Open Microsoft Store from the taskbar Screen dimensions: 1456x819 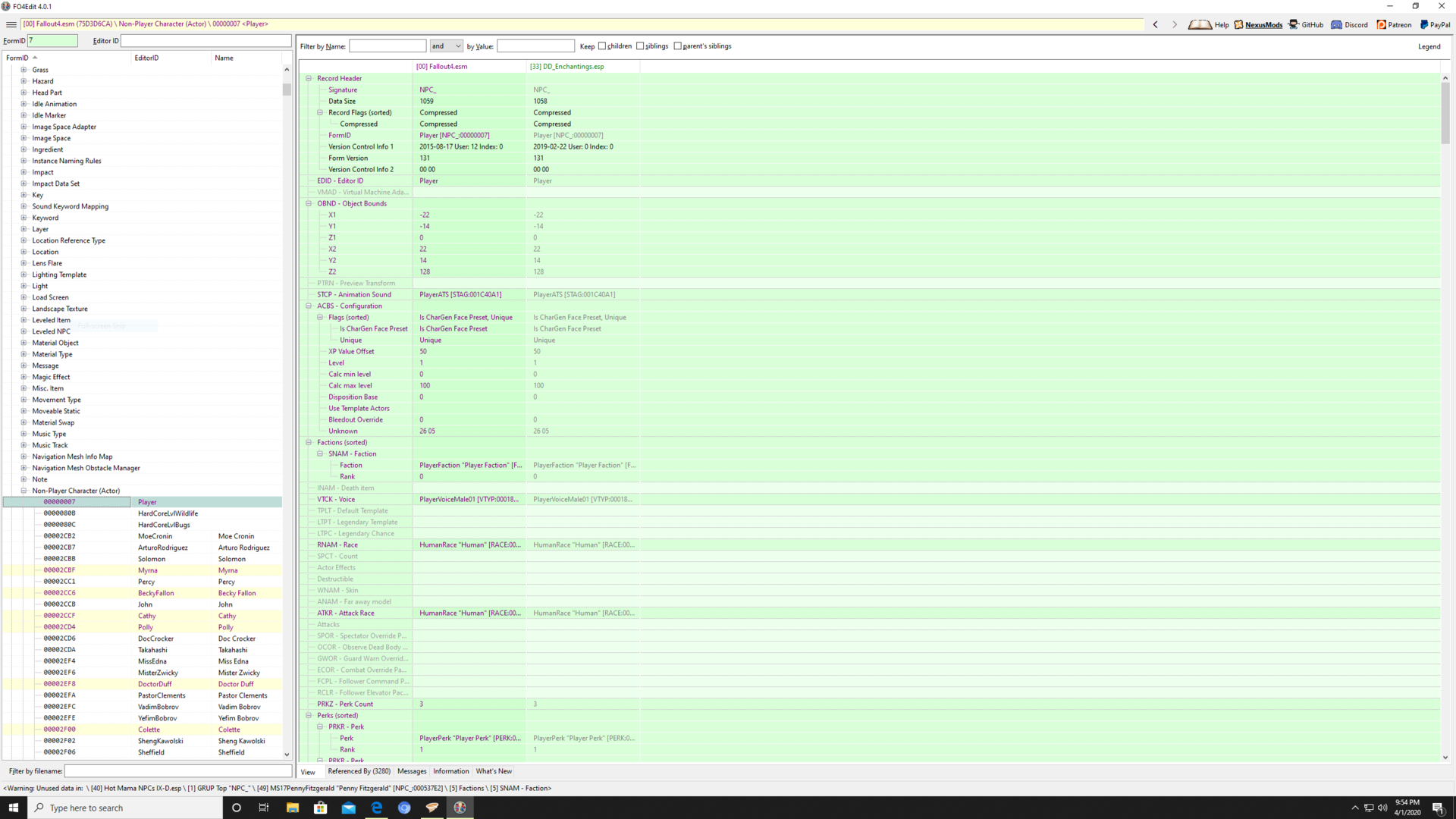coord(320,808)
